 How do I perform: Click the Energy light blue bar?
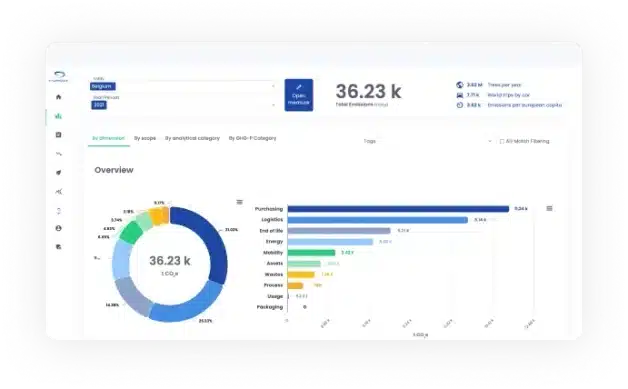click(330, 242)
